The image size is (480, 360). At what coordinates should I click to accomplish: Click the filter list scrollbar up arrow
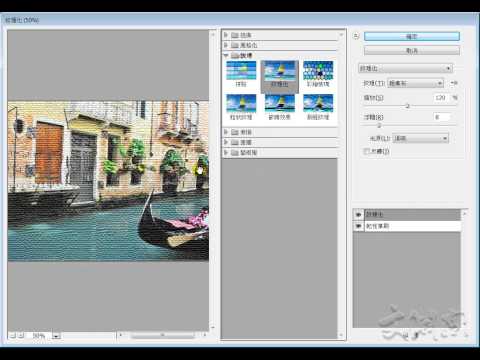click(341, 34)
